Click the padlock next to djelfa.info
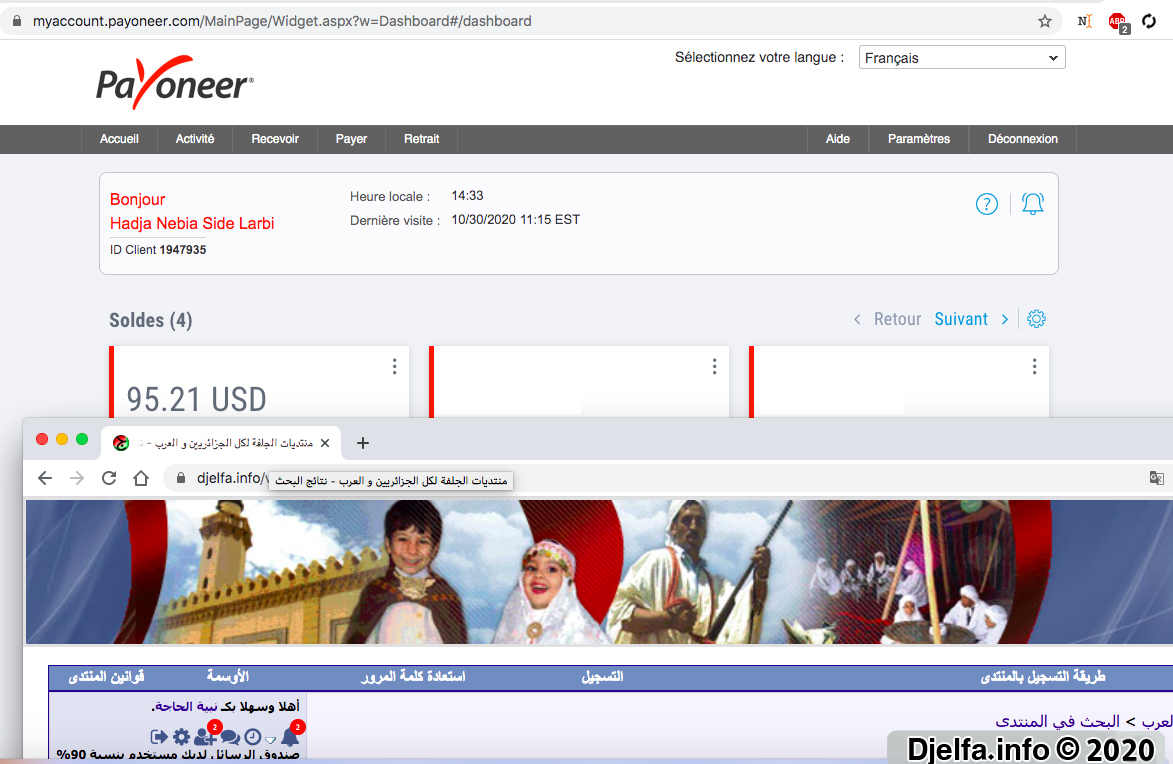Viewport: 1173px width, 764px height. tap(180, 478)
